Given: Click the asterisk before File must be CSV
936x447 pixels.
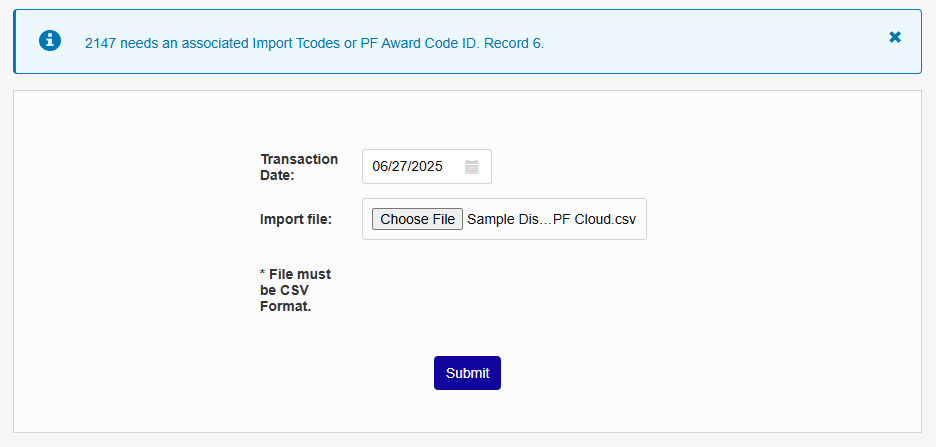Looking at the screenshot, I should (263, 274).
